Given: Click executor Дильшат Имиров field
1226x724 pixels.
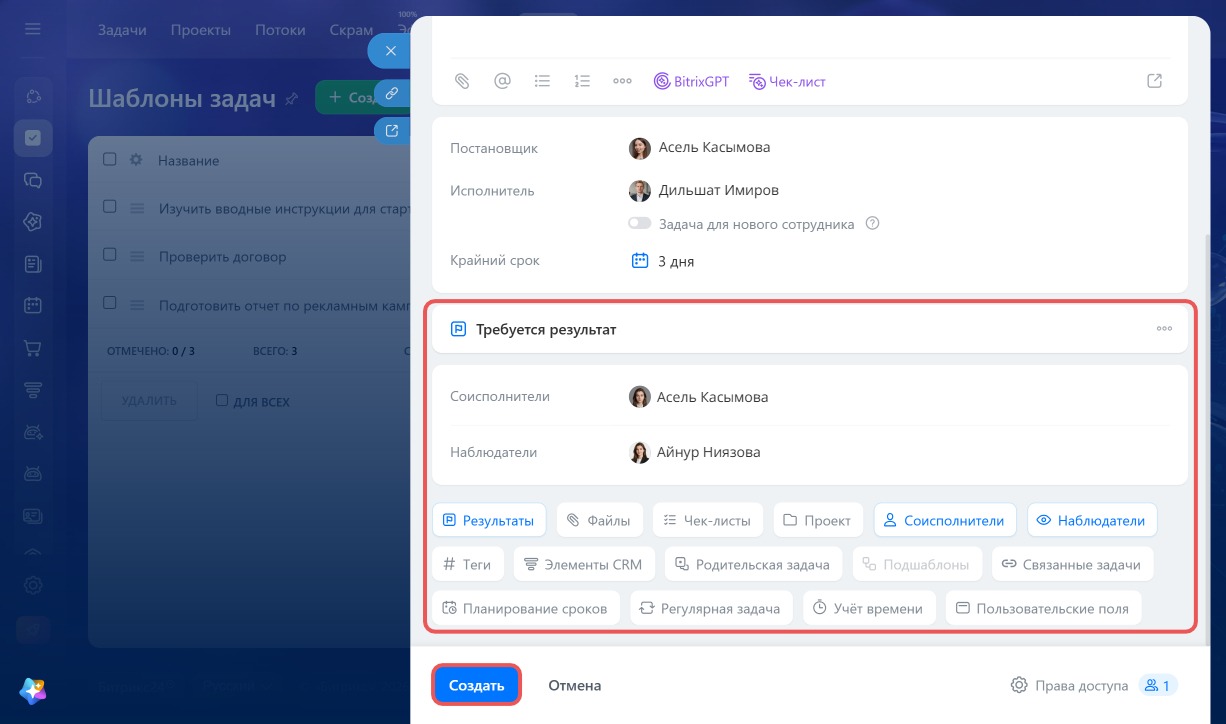Looking at the screenshot, I should 703,190.
